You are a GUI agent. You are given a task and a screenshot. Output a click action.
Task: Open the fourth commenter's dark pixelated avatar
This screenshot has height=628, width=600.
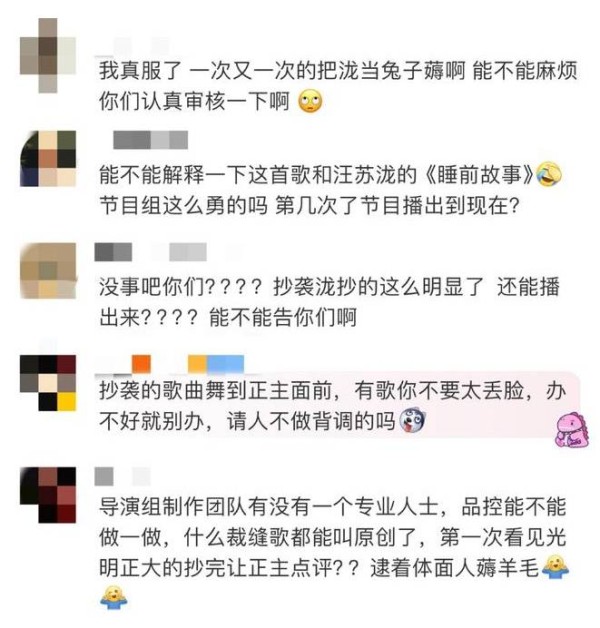[x=48, y=383]
